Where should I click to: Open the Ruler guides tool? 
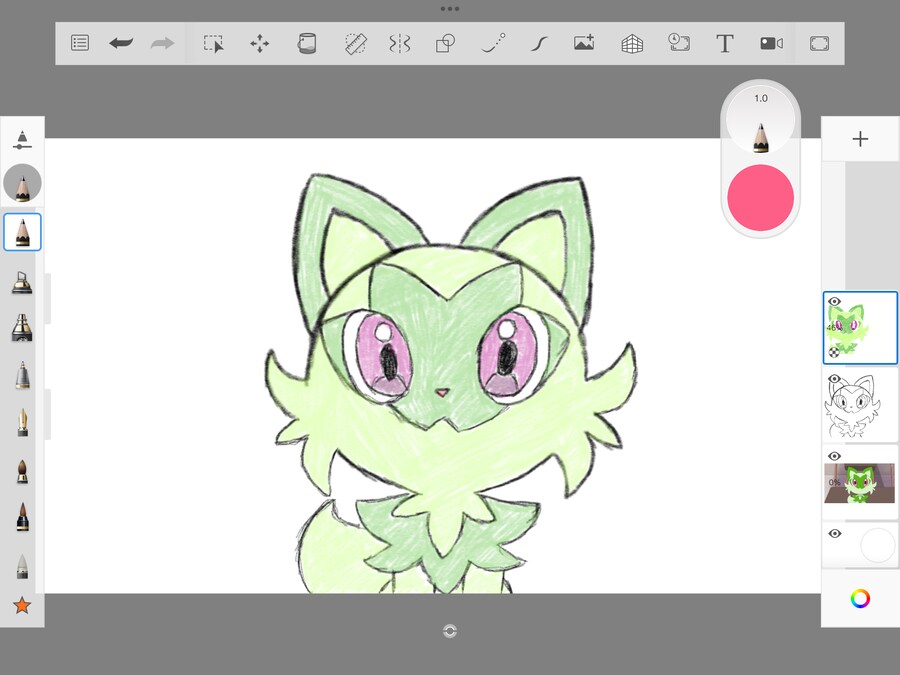pos(355,44)
